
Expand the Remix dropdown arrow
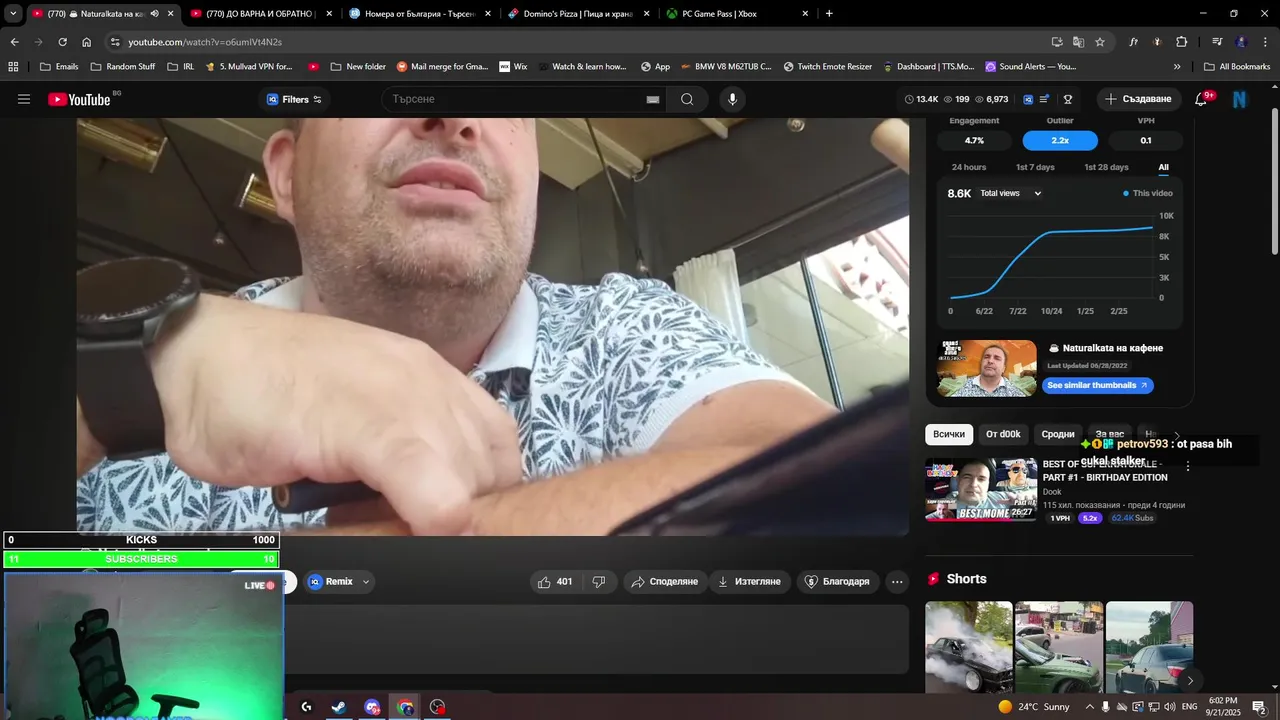click(366, 581)
